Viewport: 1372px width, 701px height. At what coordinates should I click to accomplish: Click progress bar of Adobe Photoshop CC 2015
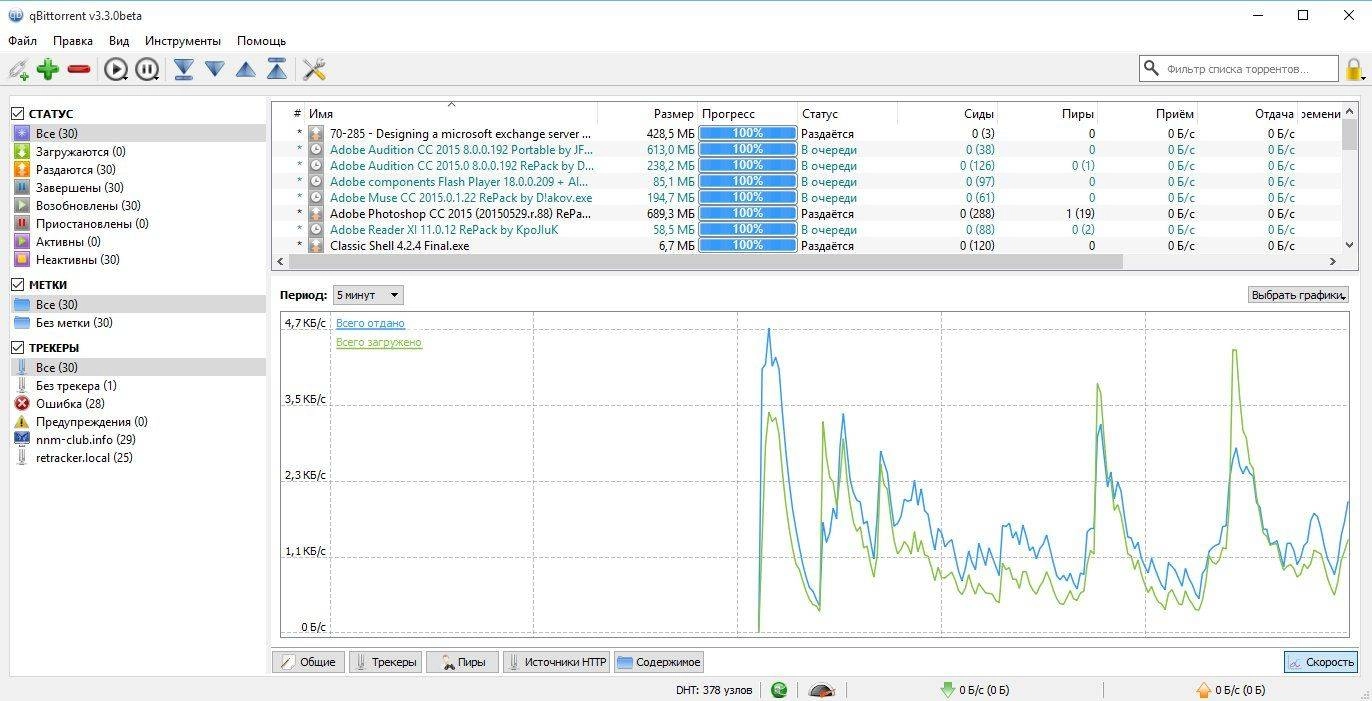pos(748,213)
